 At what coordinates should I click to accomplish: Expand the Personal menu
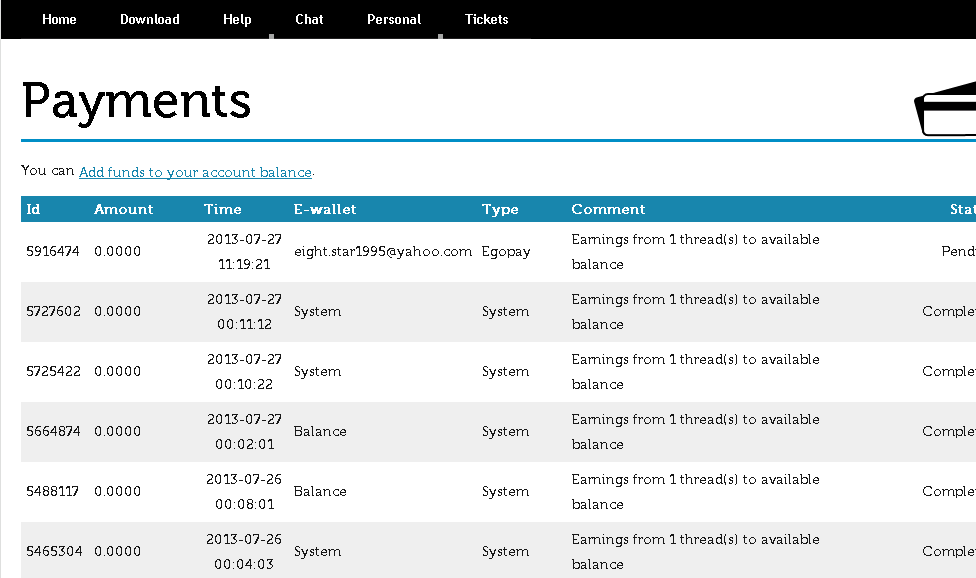coord(394,19)
